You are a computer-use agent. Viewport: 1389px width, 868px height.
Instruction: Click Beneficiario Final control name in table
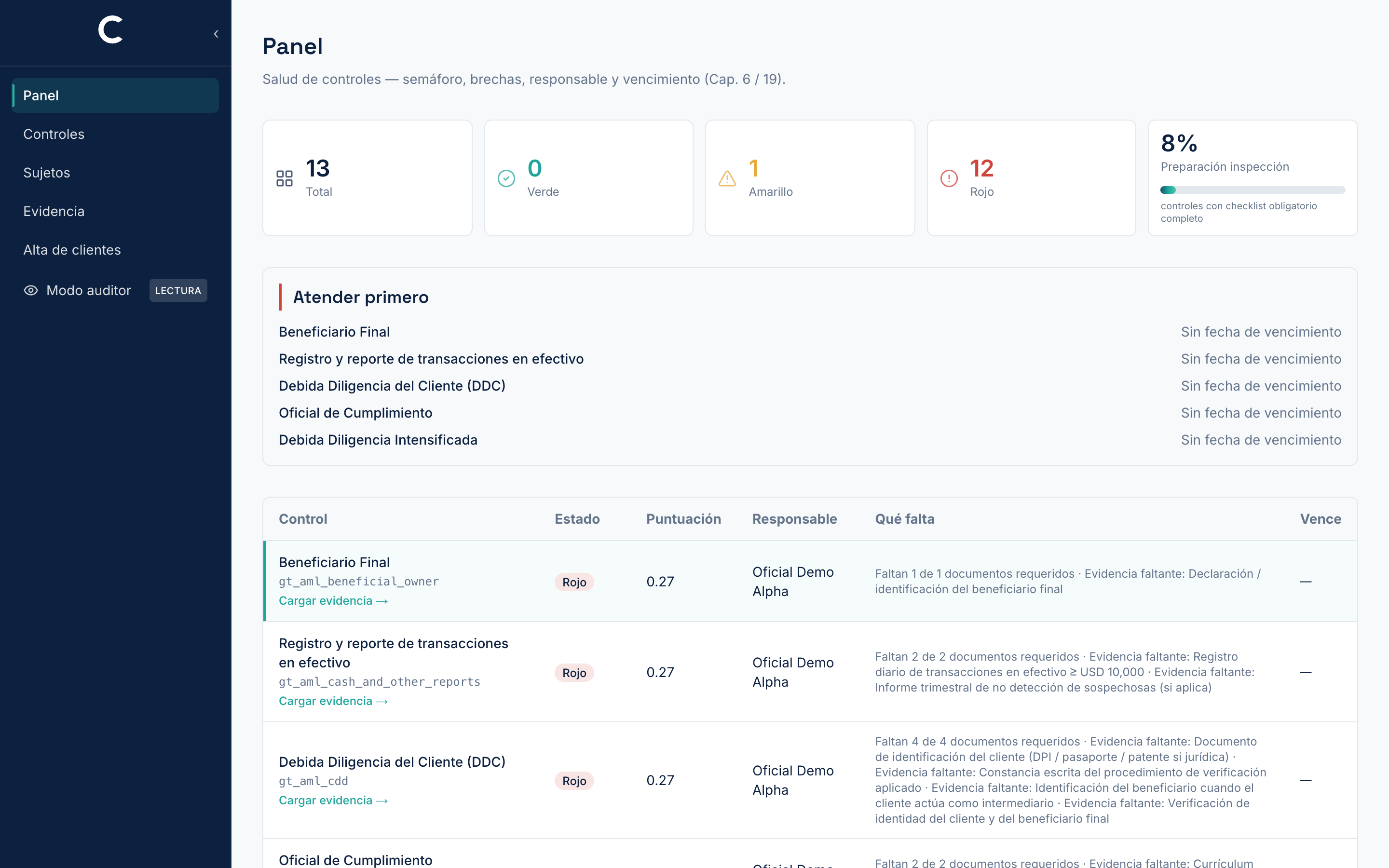334,562
